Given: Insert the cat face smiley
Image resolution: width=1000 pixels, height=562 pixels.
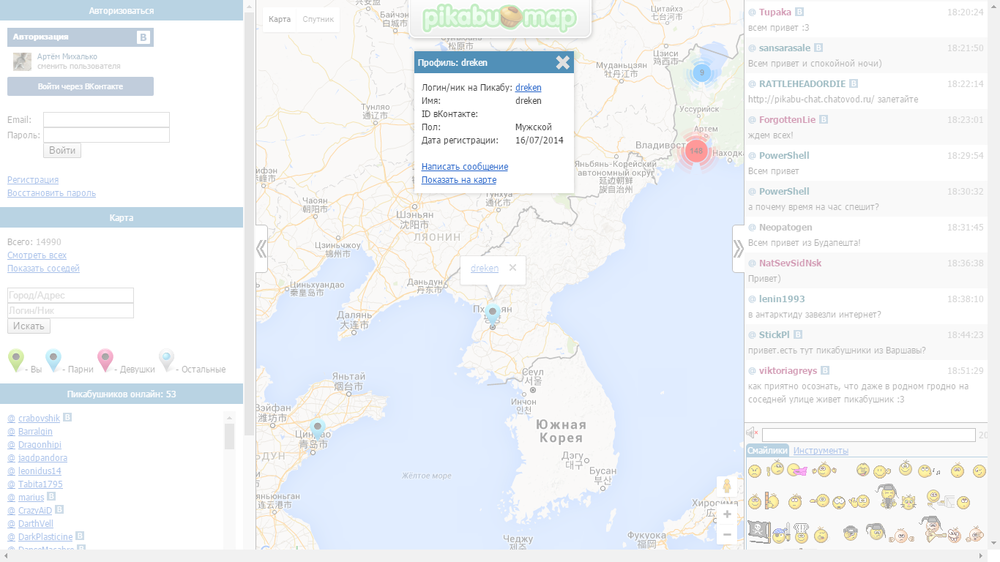Looking at the screenshot, I should (x=908, y=501).
